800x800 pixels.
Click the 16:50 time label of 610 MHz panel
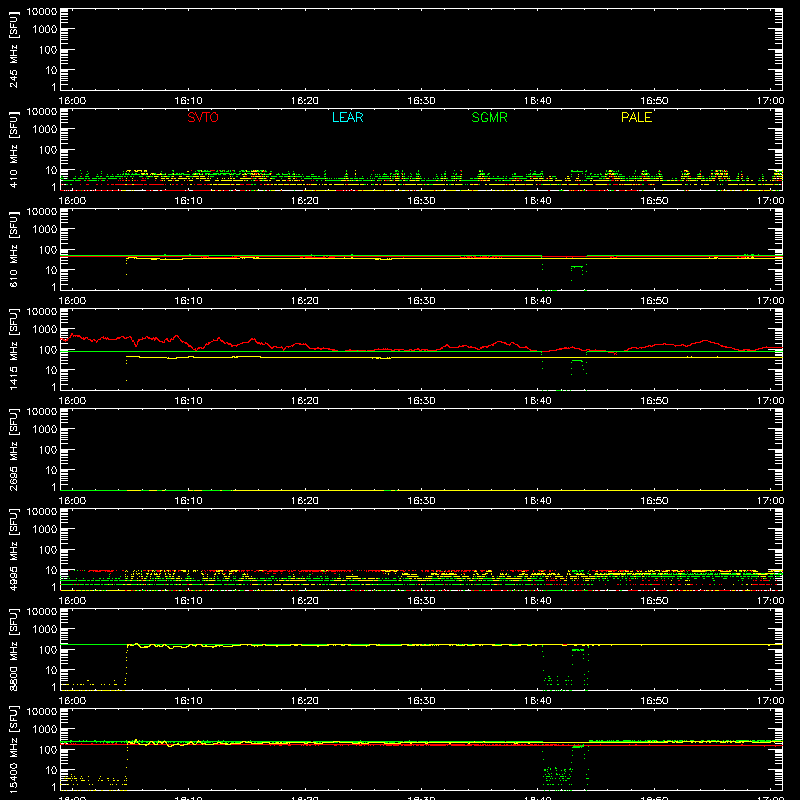[x=654, y=301]
